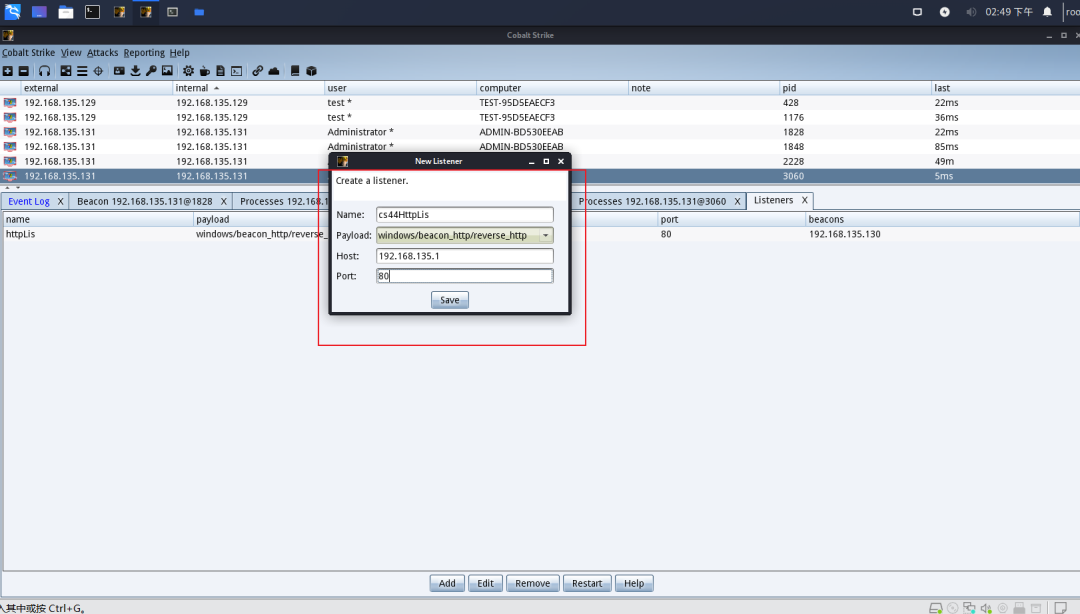The image size is (1080, 614).
Task: Open the file manager in the top panel
Action: tap(66, 12)
